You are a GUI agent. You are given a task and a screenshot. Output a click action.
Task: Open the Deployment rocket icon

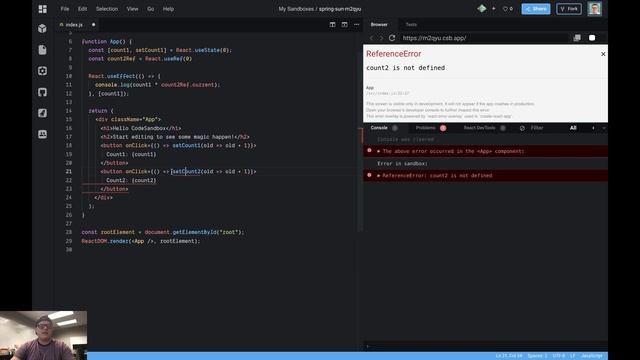(x=42, y=113)
